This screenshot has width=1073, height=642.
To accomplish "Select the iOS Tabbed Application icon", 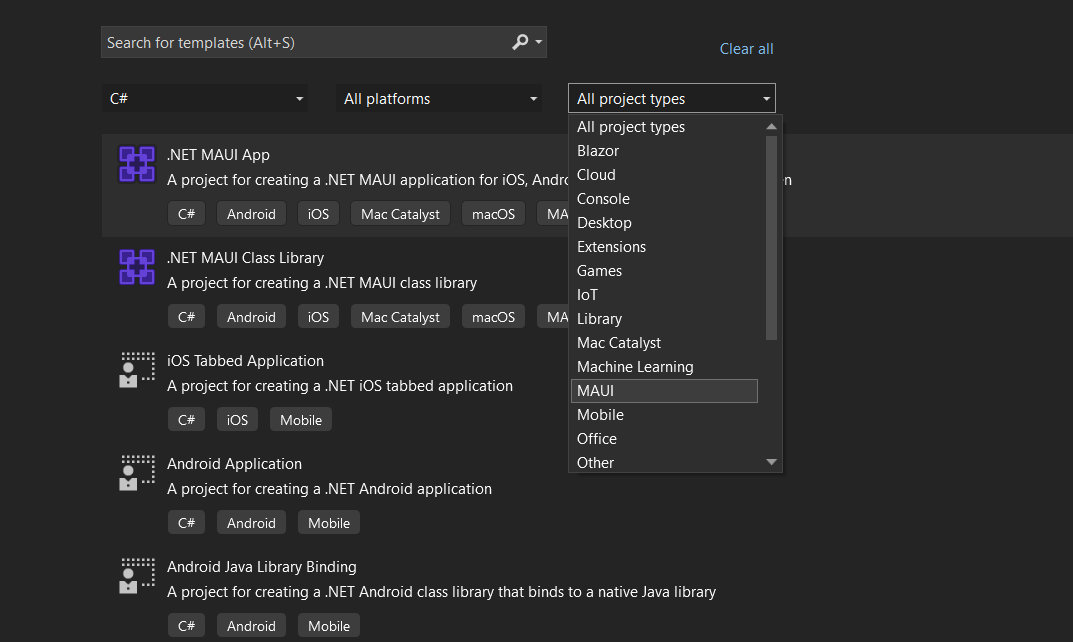I will pos(137,370).
